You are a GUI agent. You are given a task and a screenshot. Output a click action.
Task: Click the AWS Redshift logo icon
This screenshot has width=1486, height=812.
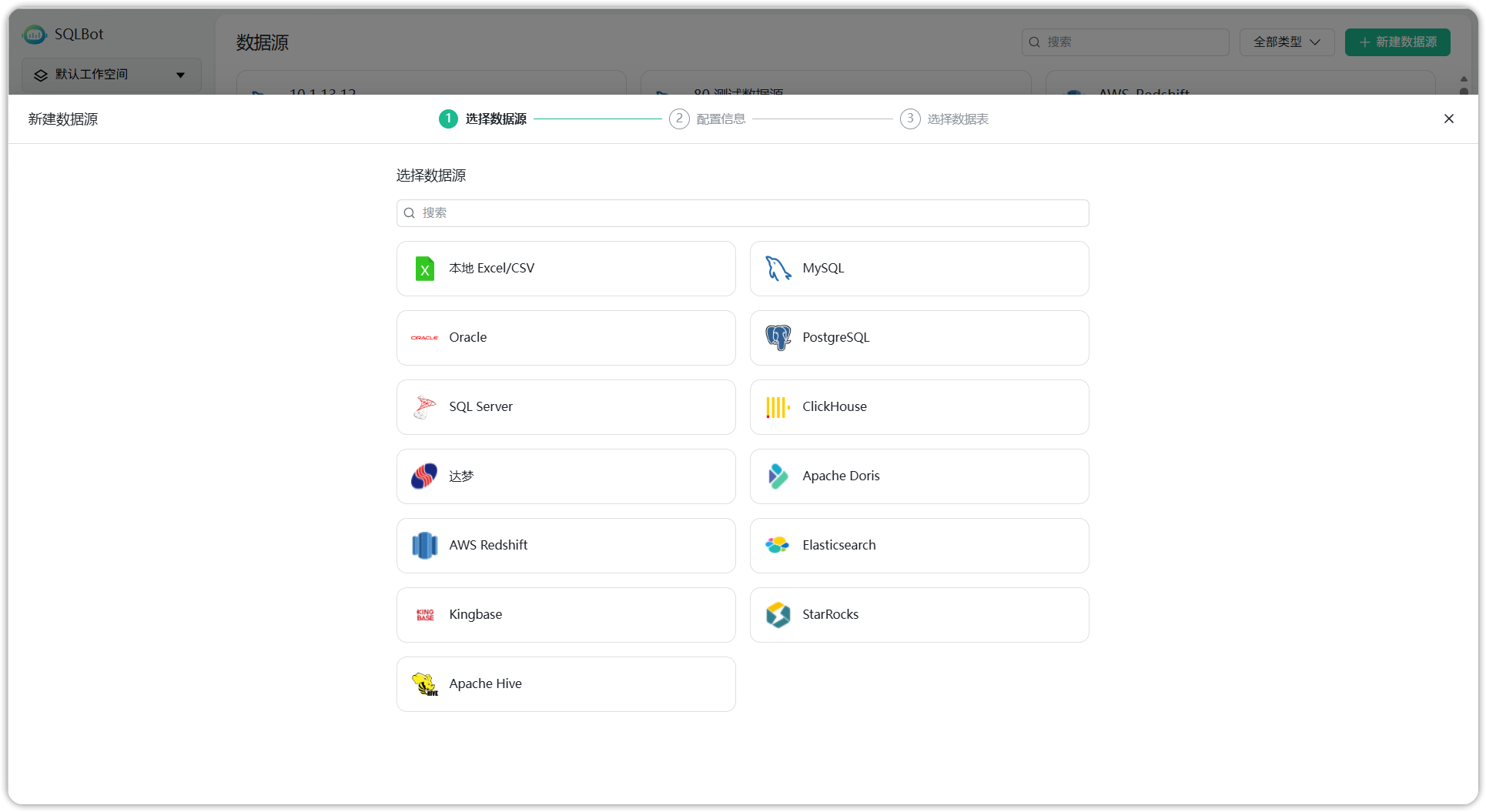point(424,546)
